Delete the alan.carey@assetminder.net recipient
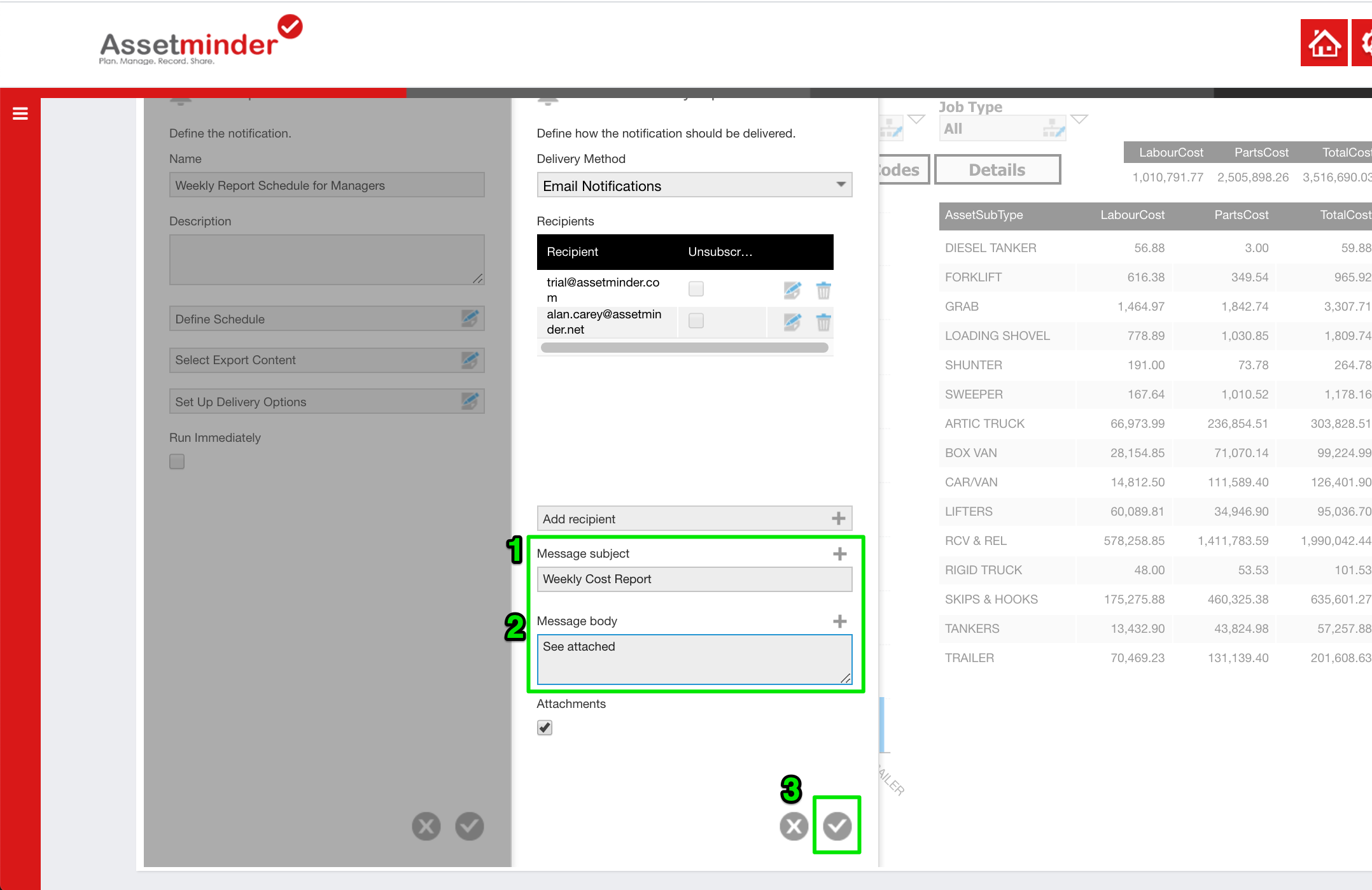 click(x=823, y=322)
